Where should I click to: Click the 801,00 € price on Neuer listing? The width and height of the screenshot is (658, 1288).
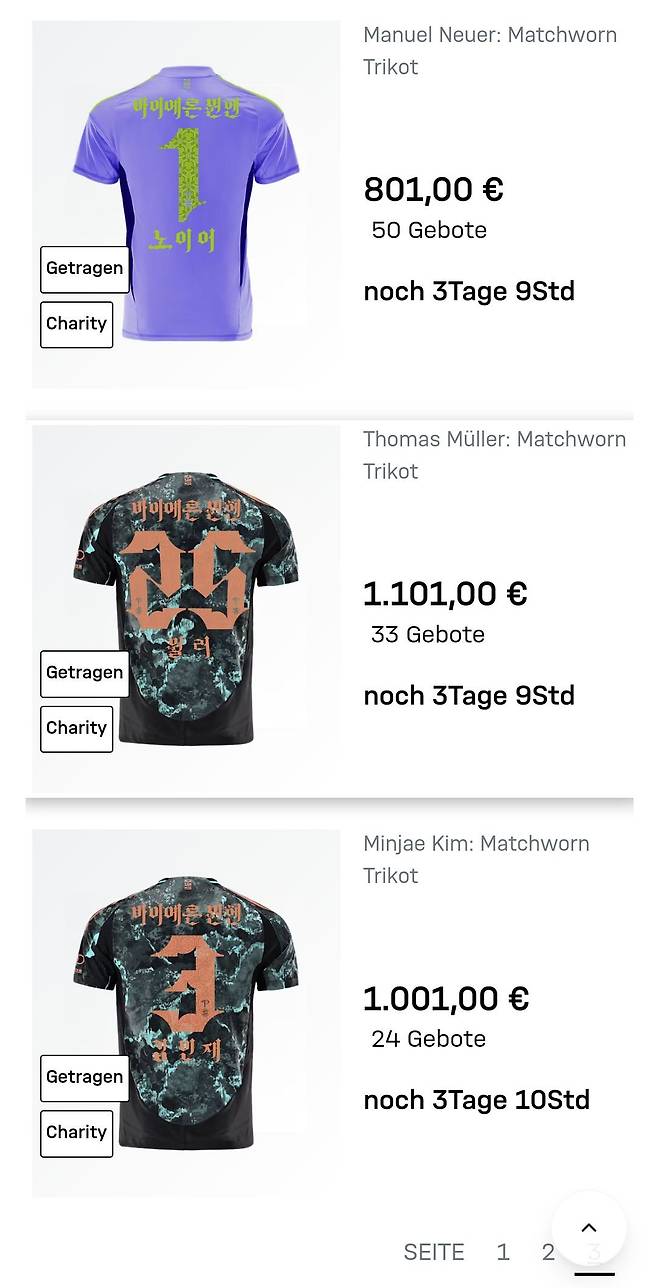[x=433, y=189]
